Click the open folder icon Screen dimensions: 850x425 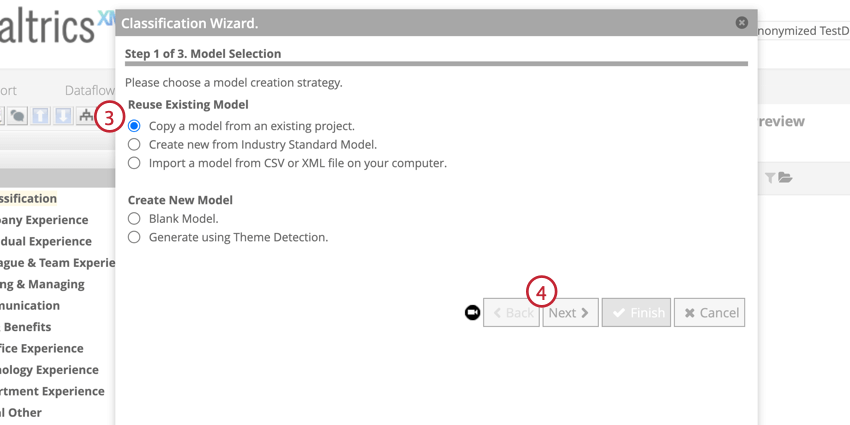click(x=786, y=178)
